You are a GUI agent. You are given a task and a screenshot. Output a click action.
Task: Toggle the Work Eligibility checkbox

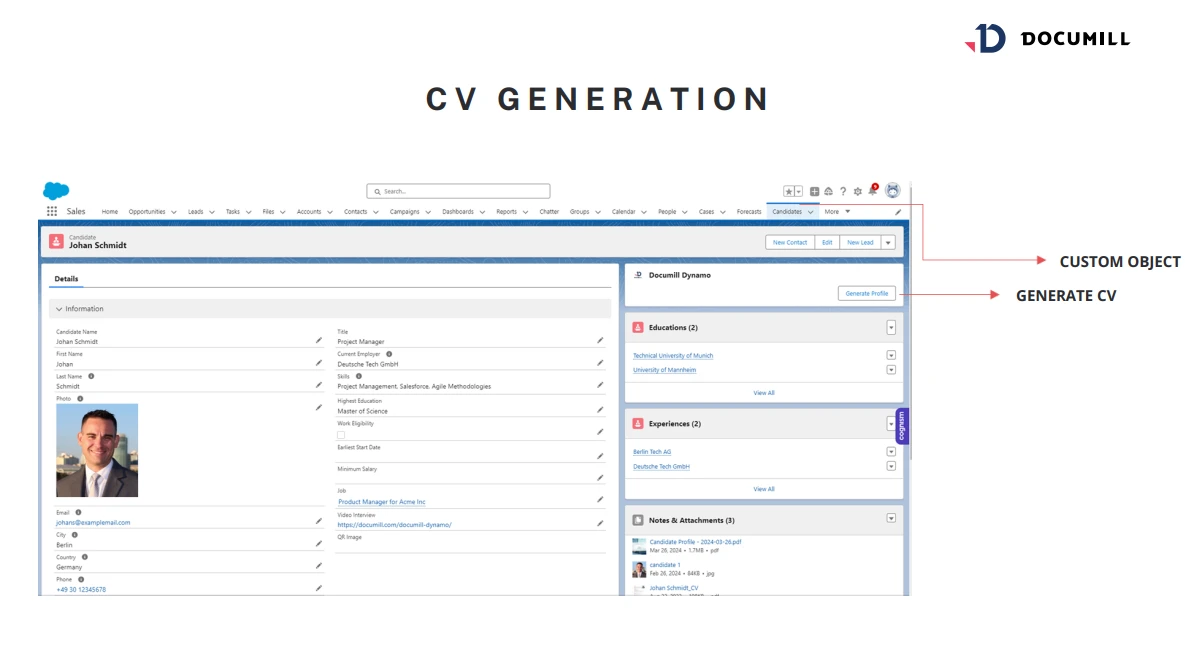(341, 435)
